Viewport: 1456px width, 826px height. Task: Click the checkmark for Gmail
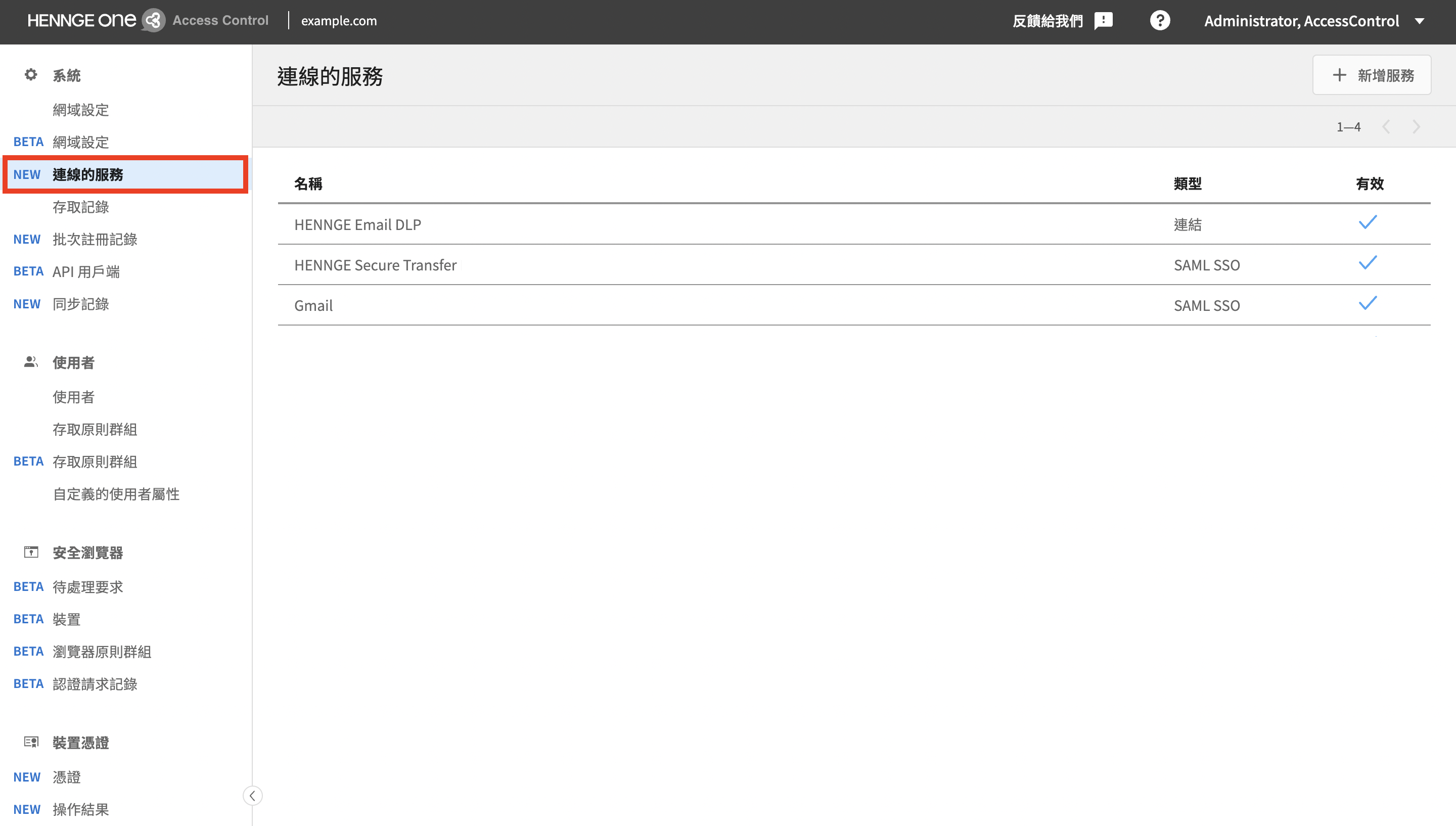[1368, 303]
